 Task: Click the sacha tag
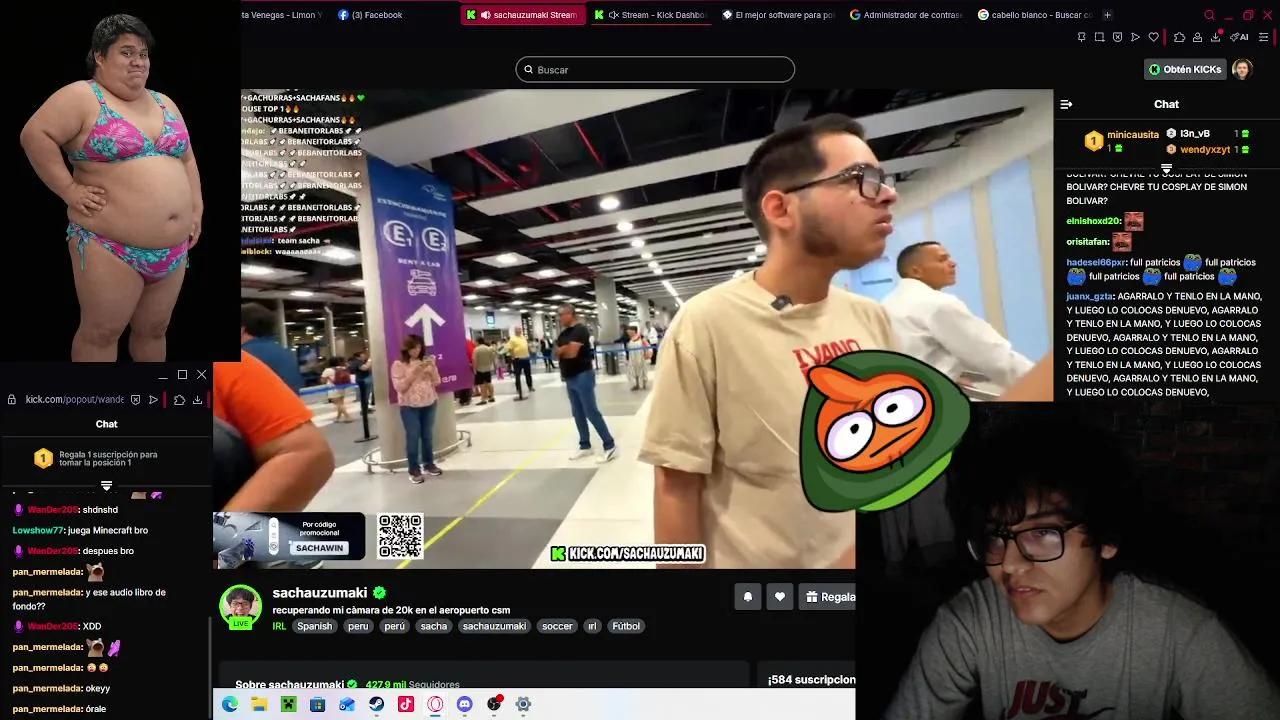pyautogui.click(x=434, y=626)
